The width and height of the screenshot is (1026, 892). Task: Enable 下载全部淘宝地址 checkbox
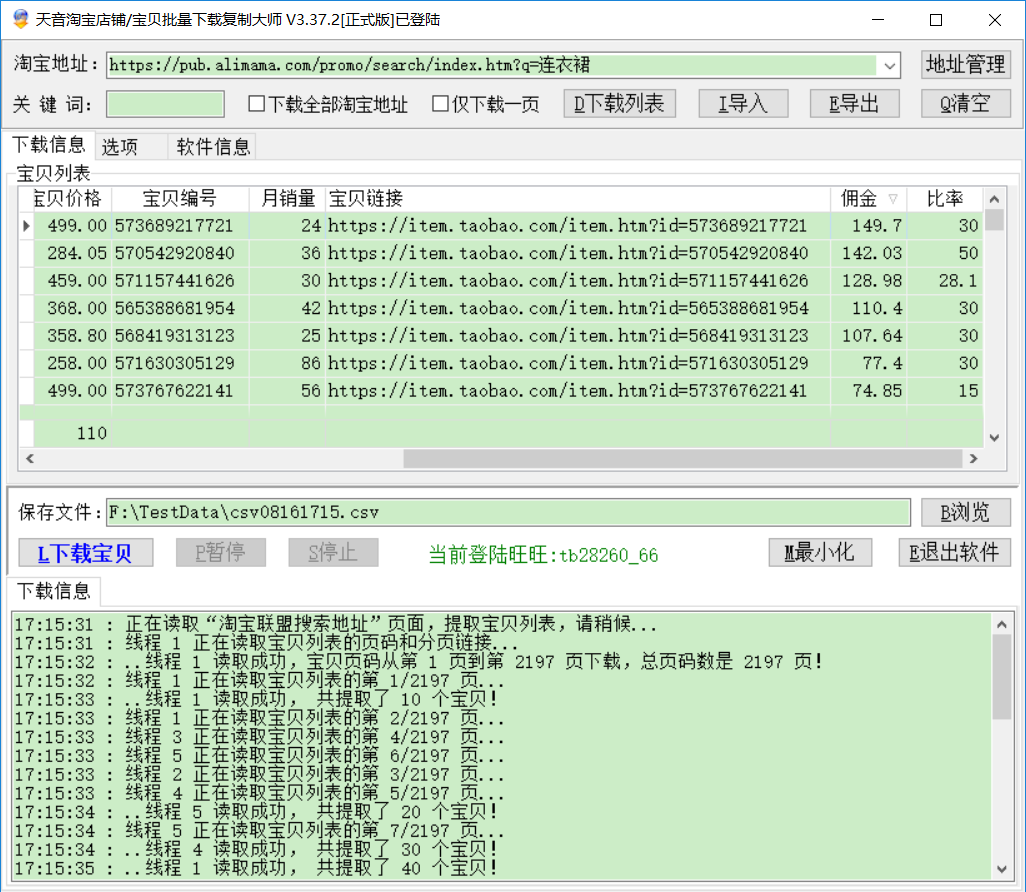[257, 104]
